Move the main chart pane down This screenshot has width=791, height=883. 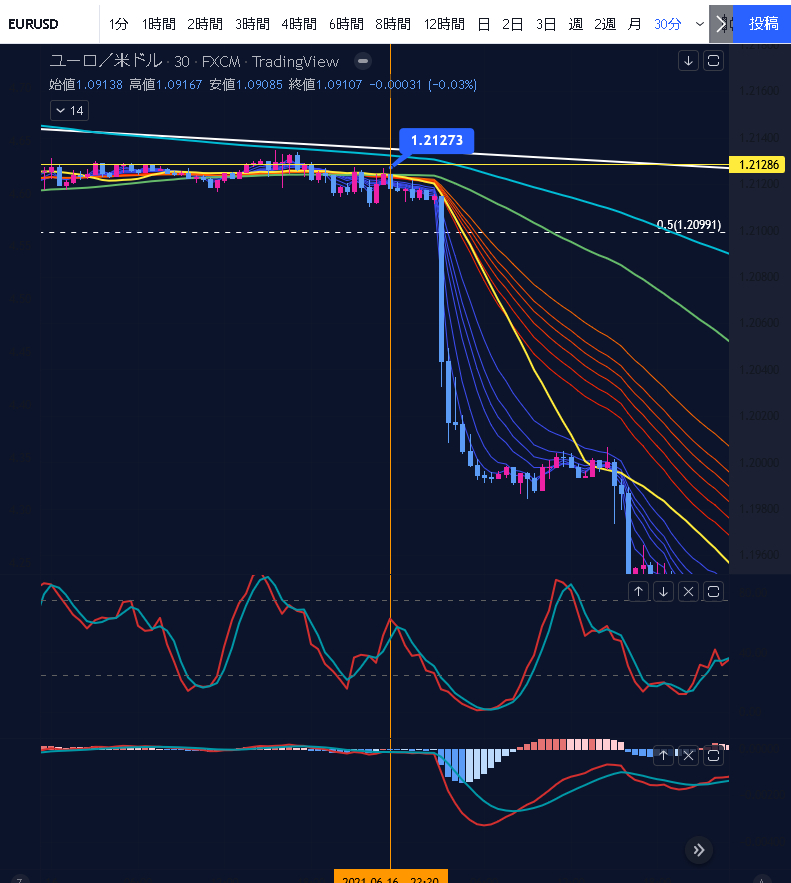[x=688, y=61]
